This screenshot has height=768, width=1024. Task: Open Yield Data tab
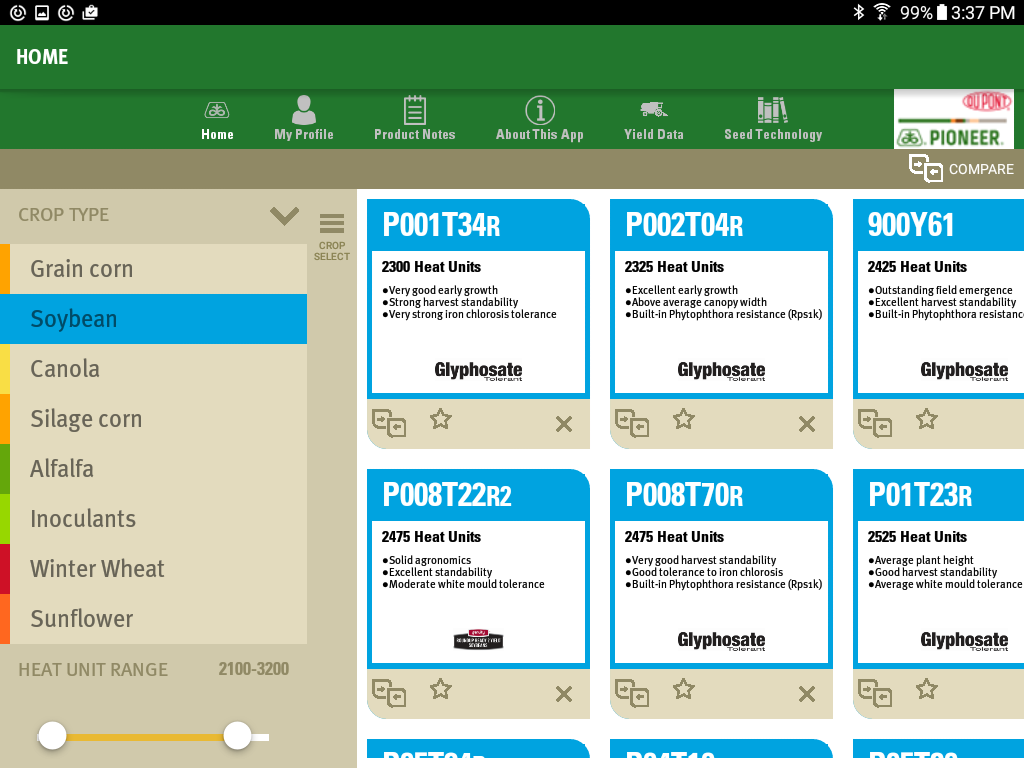(x=653, y=121)
